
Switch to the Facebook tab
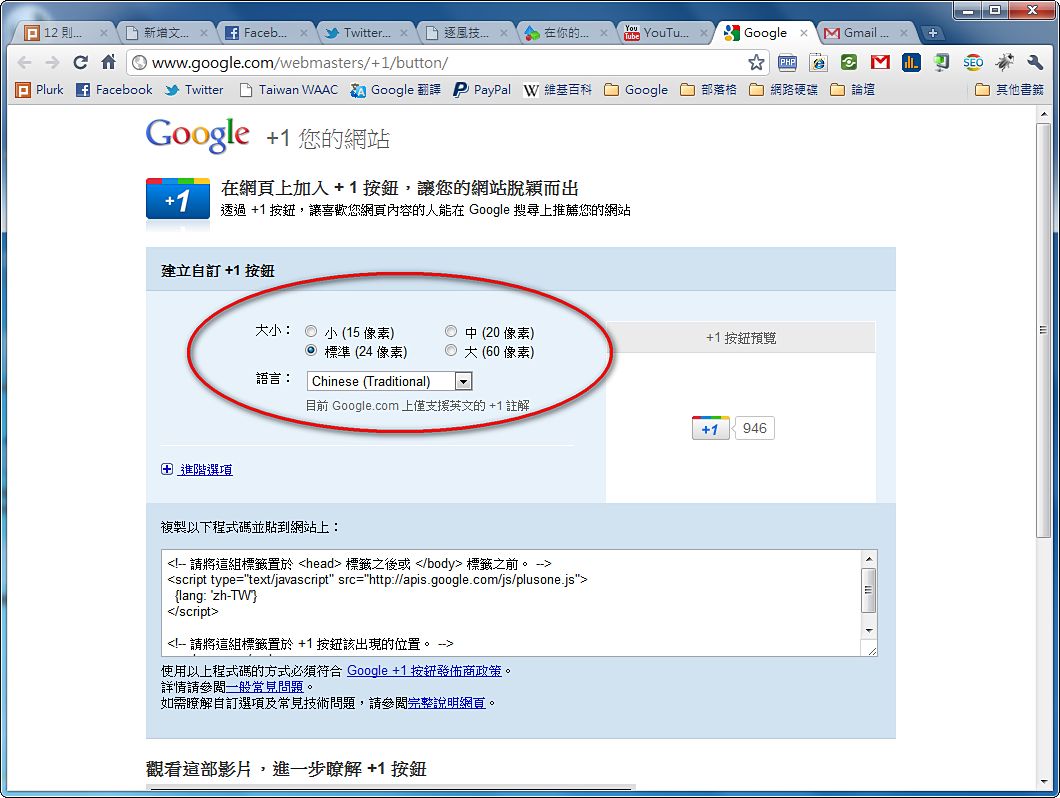(x=265, y=32)
